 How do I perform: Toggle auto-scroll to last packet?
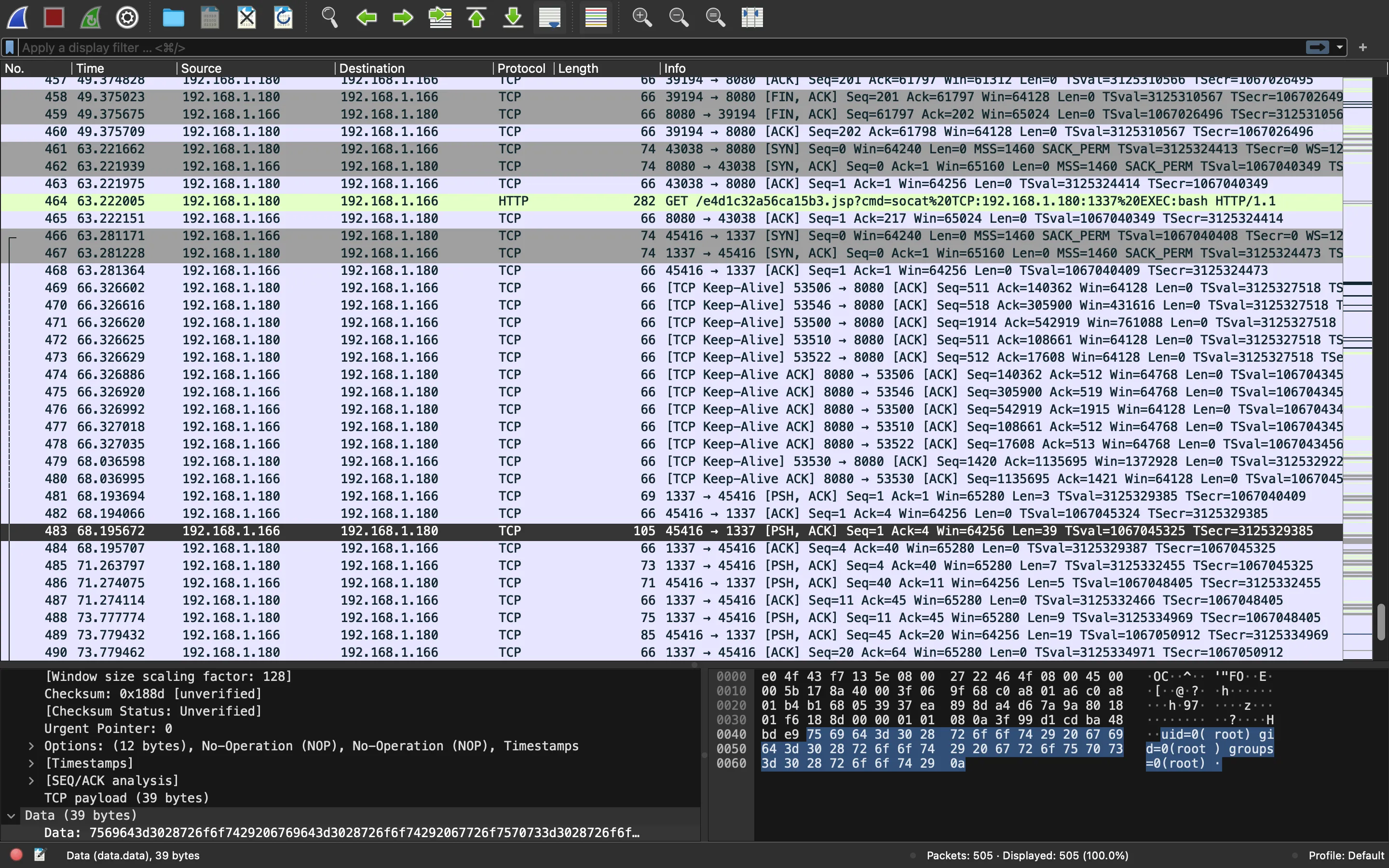(x=550, y=17)
